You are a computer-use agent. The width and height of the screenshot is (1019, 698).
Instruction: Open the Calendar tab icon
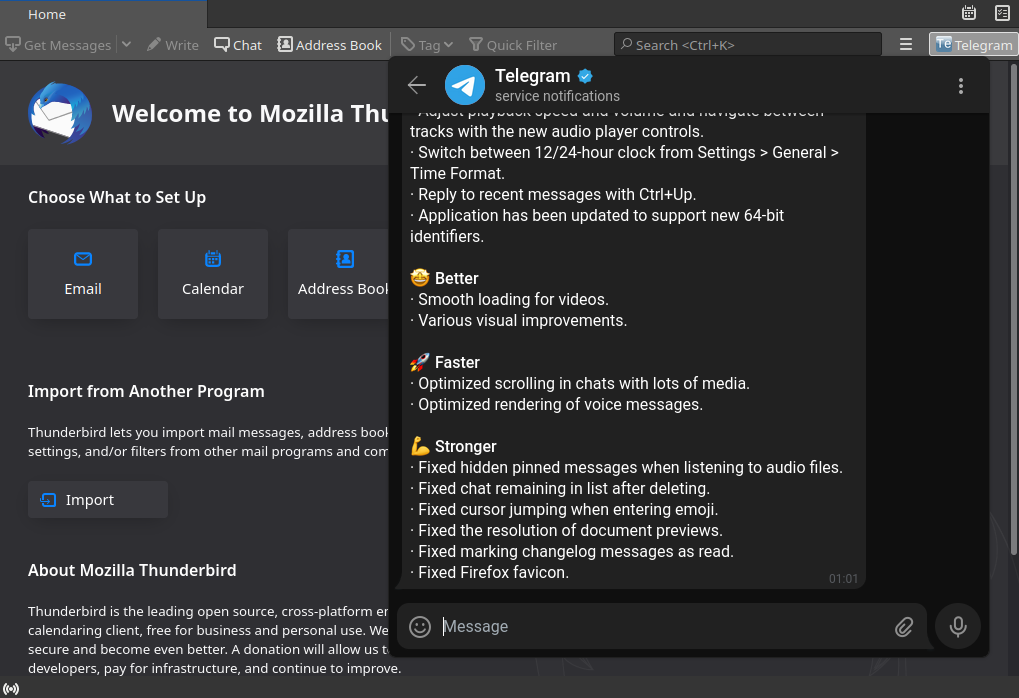tap(969, 13)
